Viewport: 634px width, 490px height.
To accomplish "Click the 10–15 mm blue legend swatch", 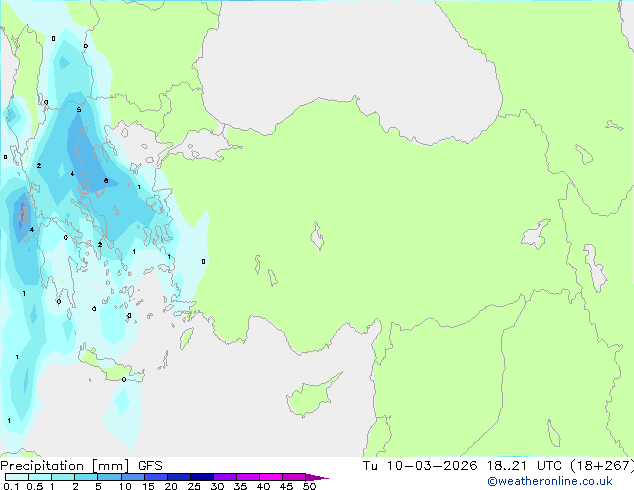I will [133, 477].
